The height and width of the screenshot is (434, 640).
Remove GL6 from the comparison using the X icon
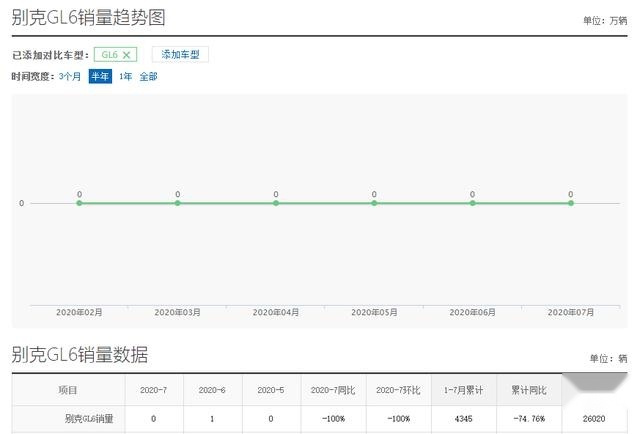(x=127, y=55)
